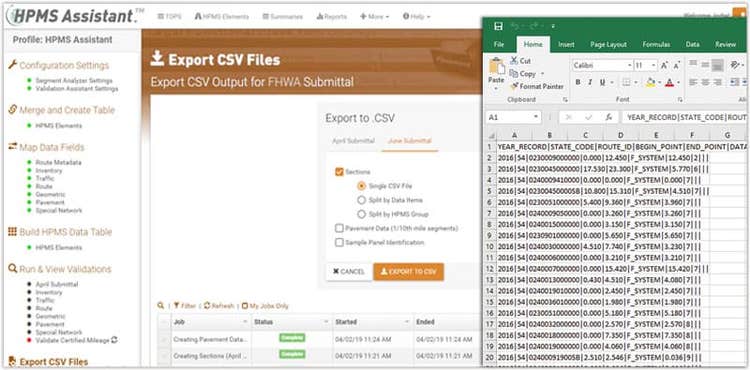This screenshot has height=370, width=750.
Task: Open the Font group dialog launcher
Action: 680,100
